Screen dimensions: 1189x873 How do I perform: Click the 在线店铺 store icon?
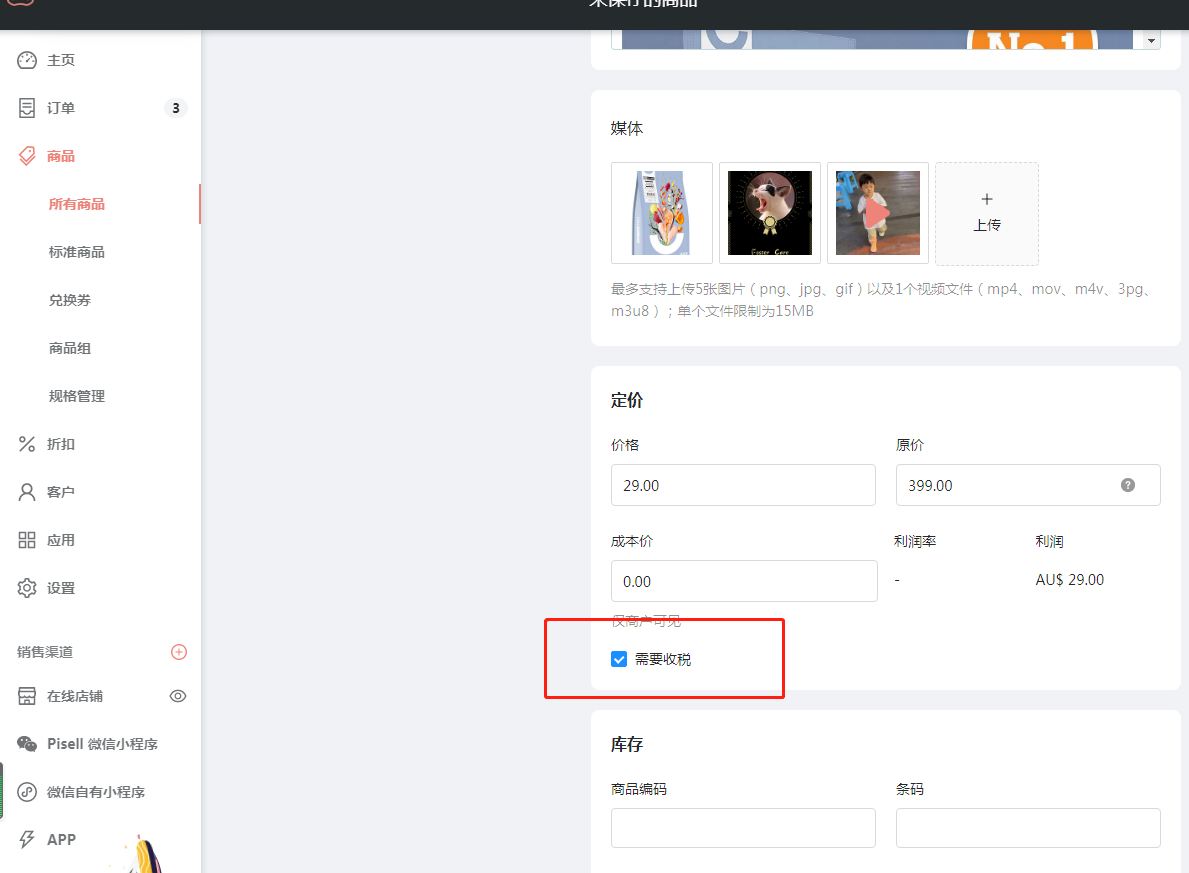[x=27, y=696]
